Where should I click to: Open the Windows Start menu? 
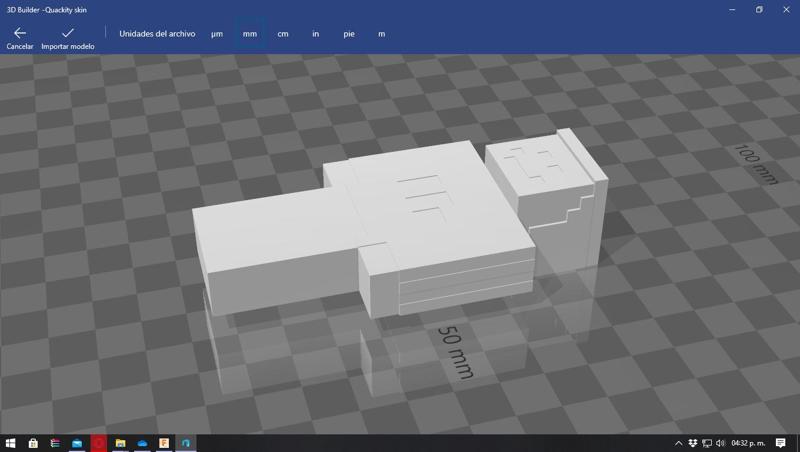[x=10, y=443]
